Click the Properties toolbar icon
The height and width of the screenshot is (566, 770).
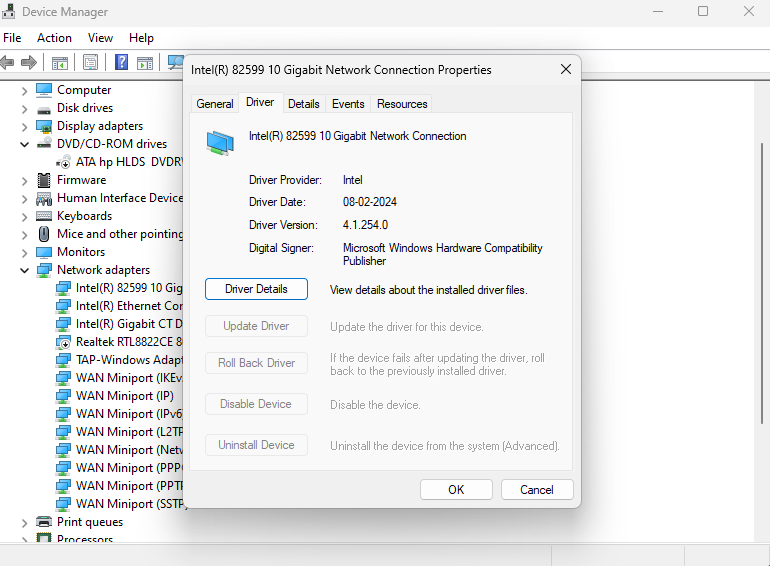pos(90,62)
